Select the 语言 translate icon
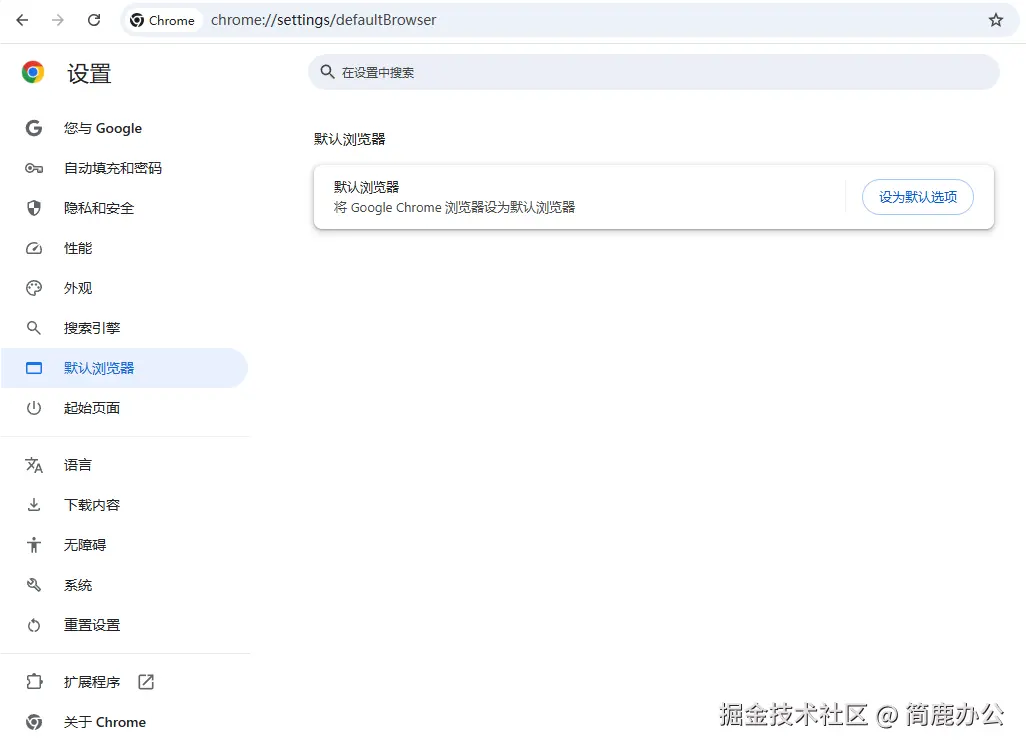Viewport: 1026px width, 750px height. [33, 464]
